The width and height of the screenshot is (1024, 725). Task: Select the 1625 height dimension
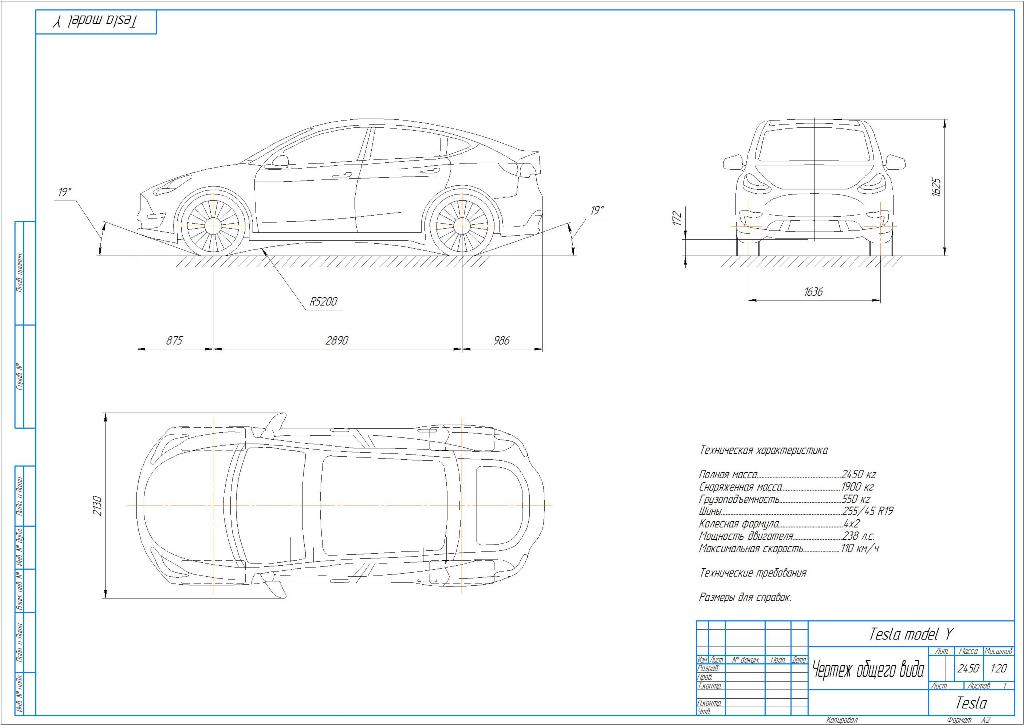coord(937,187)
